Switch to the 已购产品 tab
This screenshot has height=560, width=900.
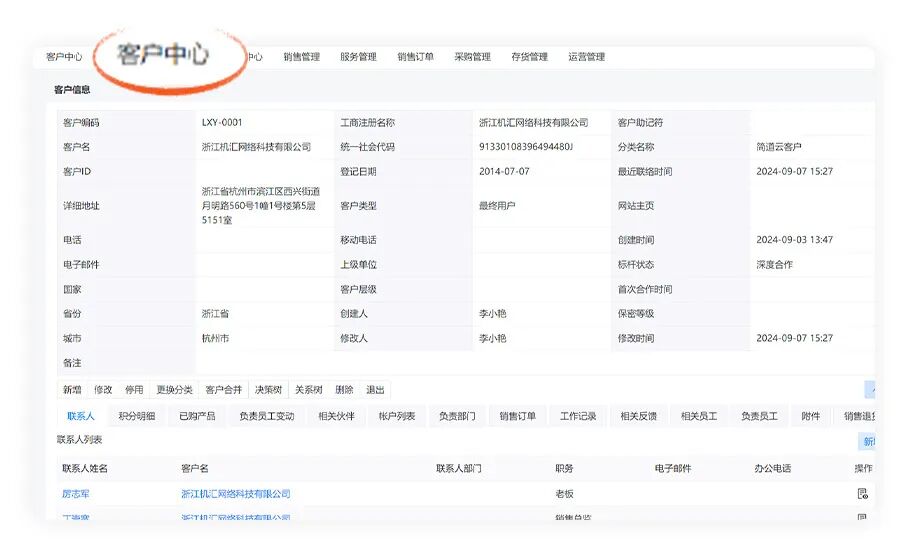point(197,416)
